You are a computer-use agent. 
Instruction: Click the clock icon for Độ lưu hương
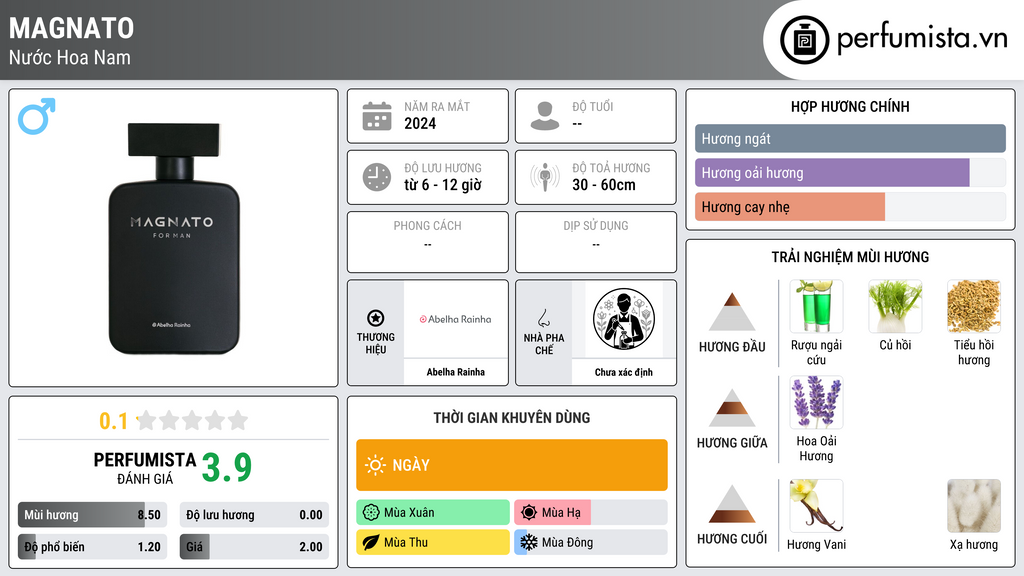377,177
